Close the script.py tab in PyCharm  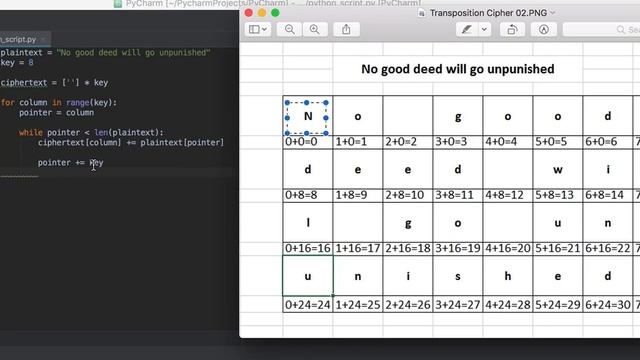pyautogui.click(x=43, y=40)
